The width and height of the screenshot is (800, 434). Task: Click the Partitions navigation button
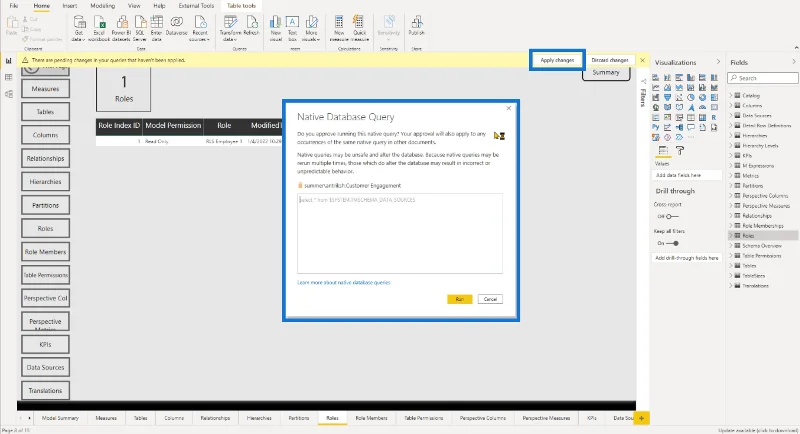(45, 205)
